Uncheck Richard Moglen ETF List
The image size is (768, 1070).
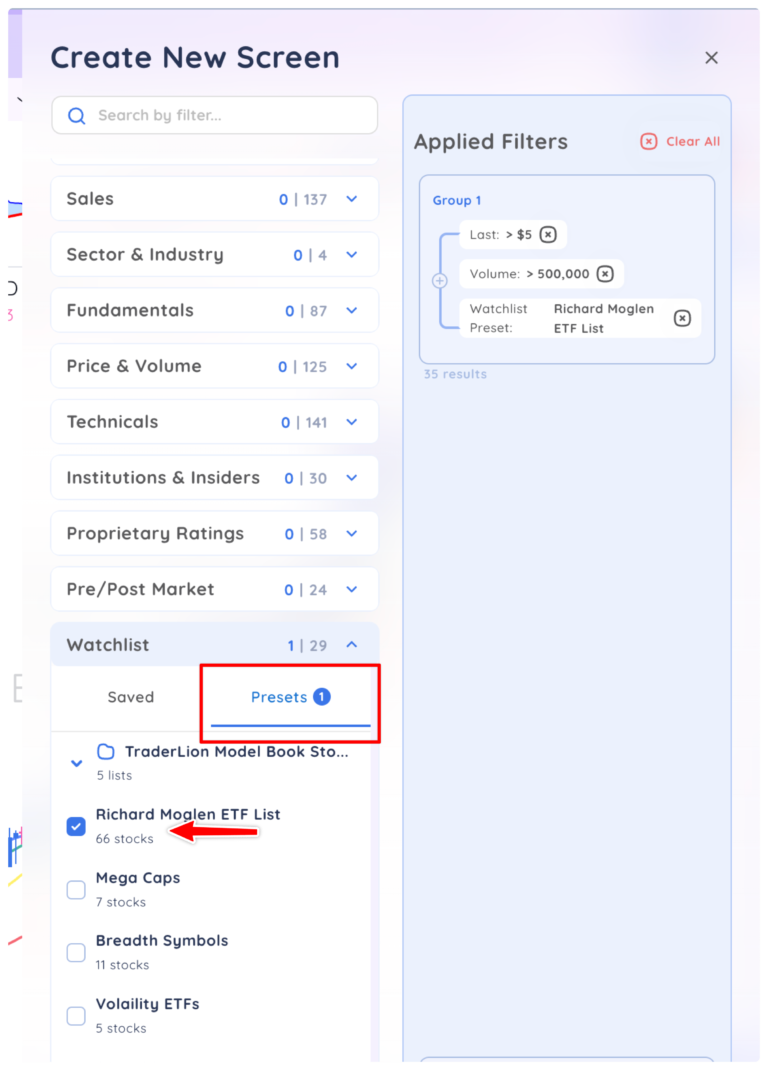tap(76, 826)
